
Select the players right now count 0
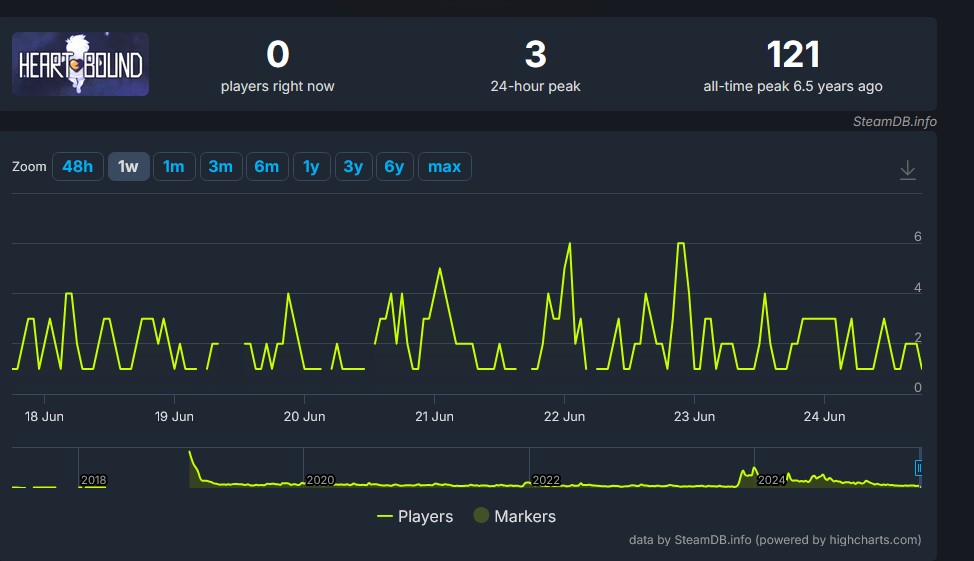[x=278, y=55]
